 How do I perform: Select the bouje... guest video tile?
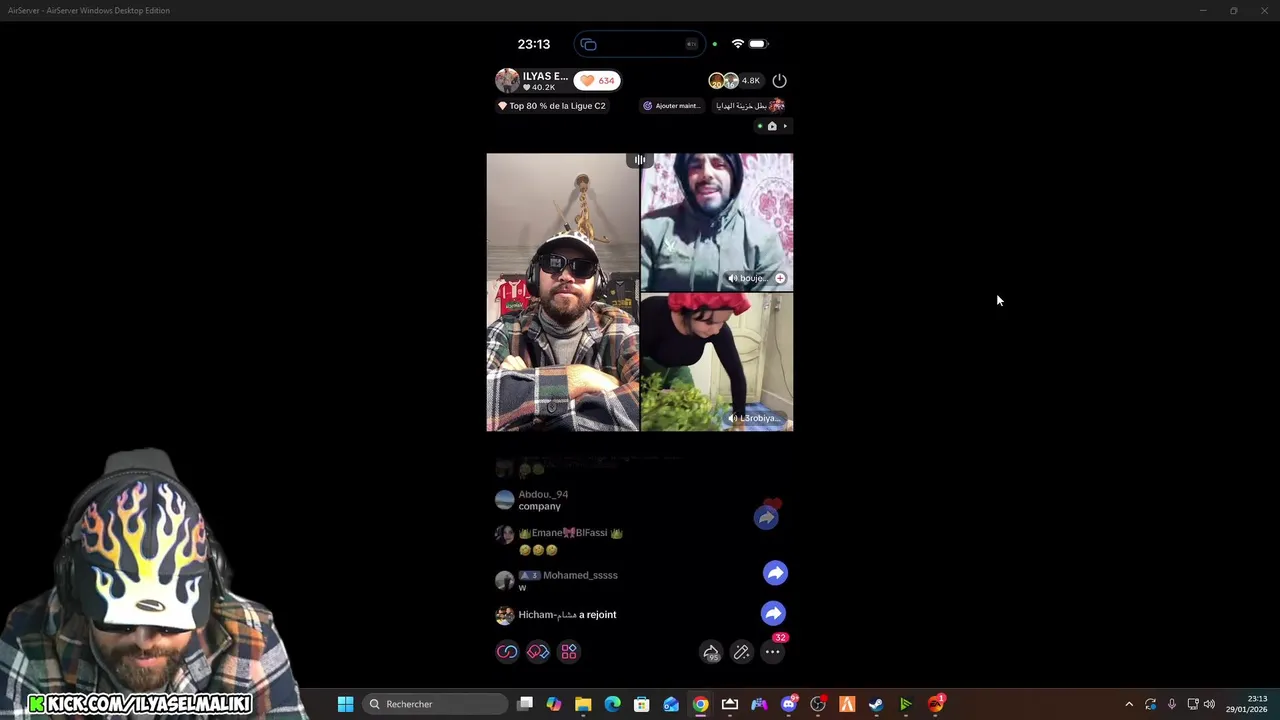coord(717,222)
